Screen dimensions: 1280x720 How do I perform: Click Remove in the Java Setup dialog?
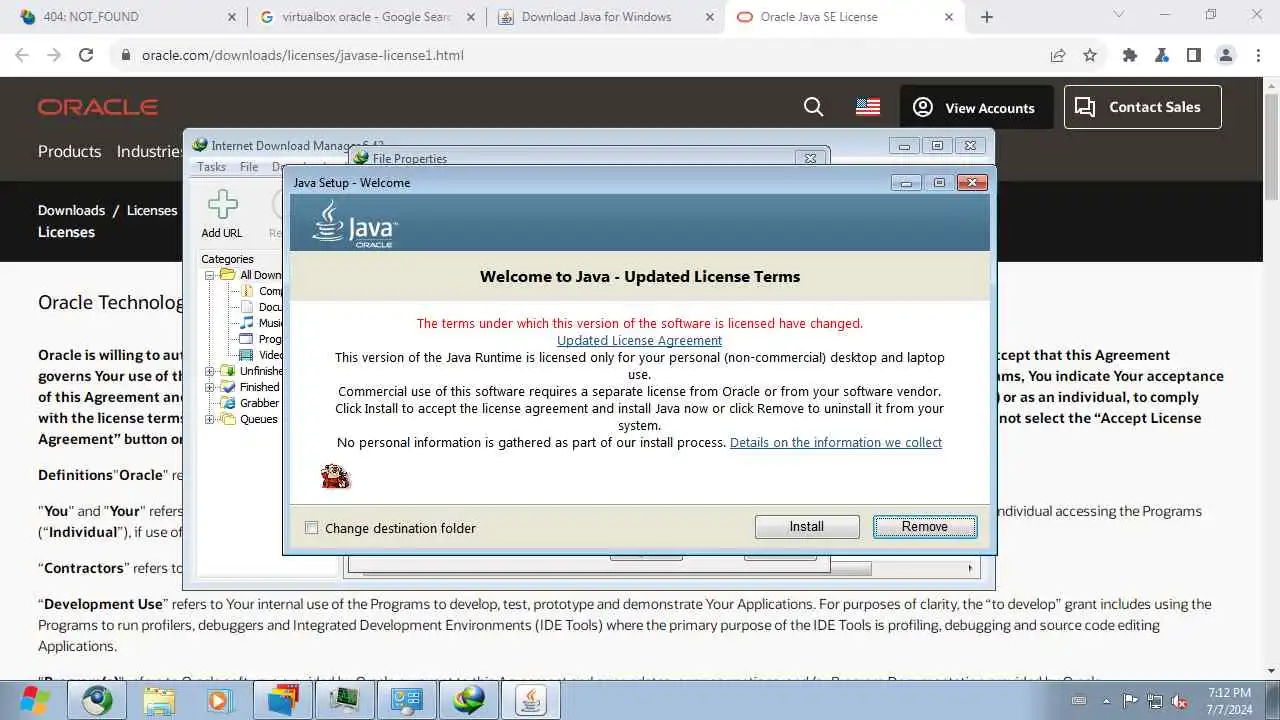click(925, 527)
